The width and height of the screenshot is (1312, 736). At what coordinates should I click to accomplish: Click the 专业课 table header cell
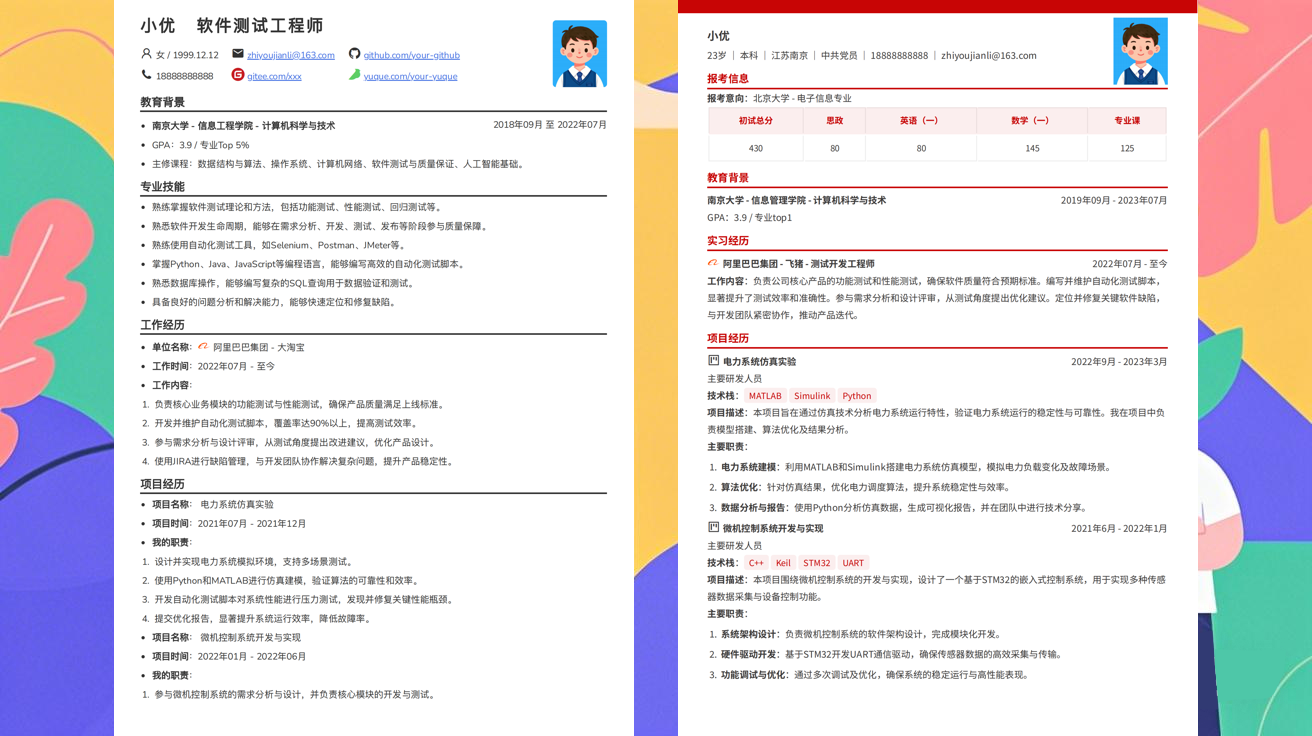(x=1127, y=121)
